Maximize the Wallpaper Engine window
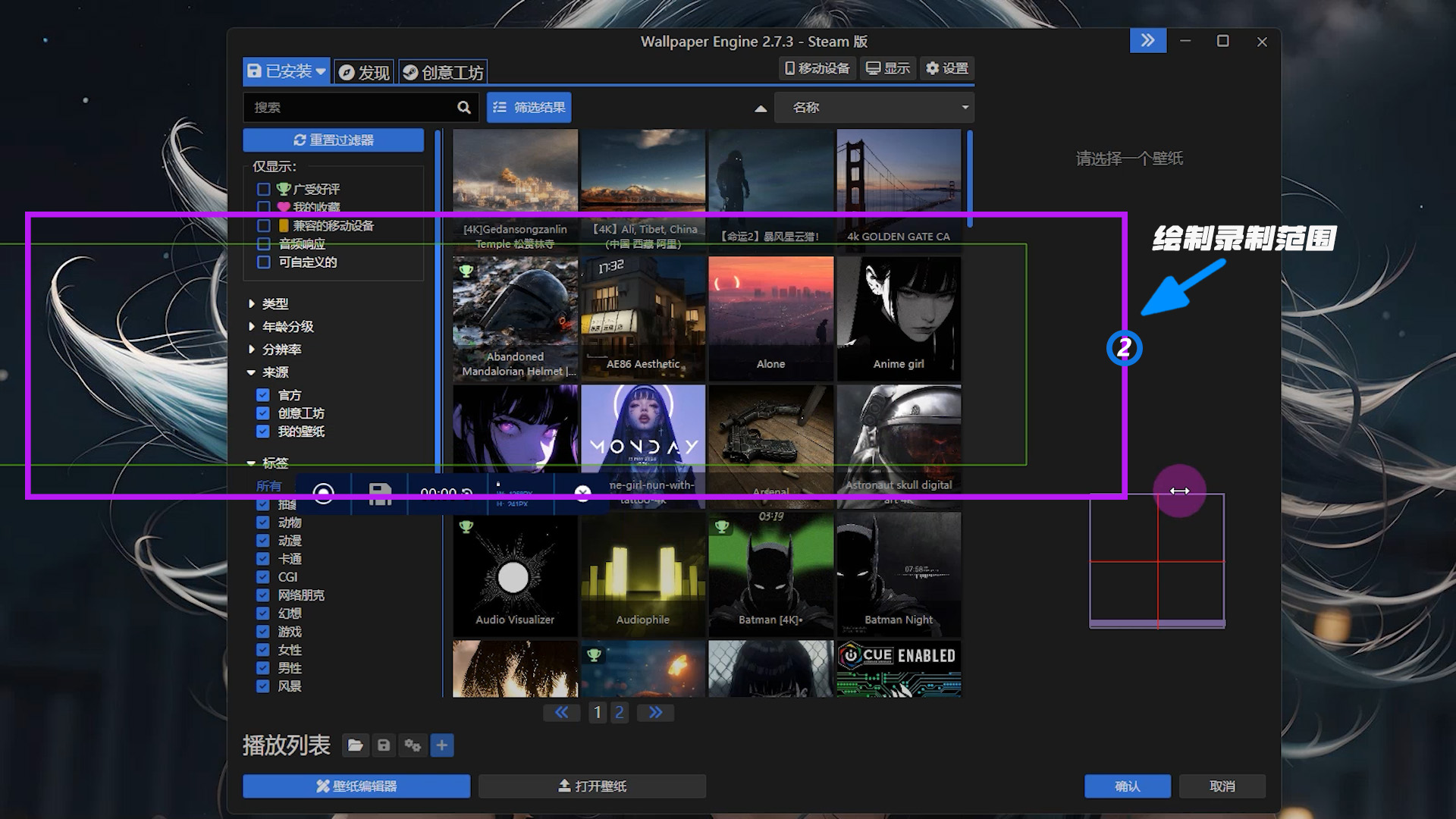Viewport: 1456px width, 819px height. coord(1223,41)
